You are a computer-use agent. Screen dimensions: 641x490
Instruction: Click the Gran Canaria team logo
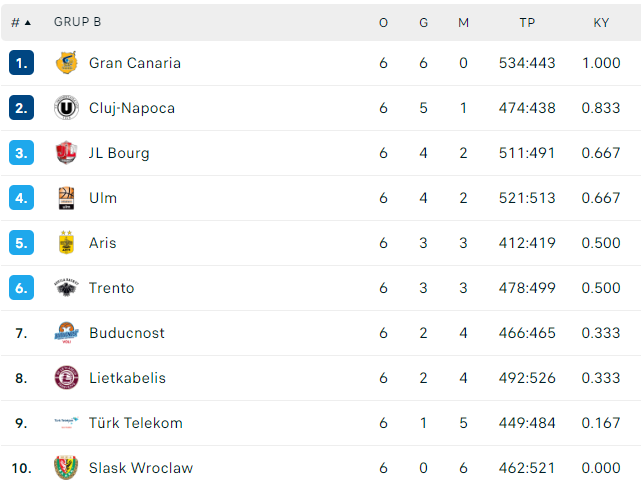66,63
